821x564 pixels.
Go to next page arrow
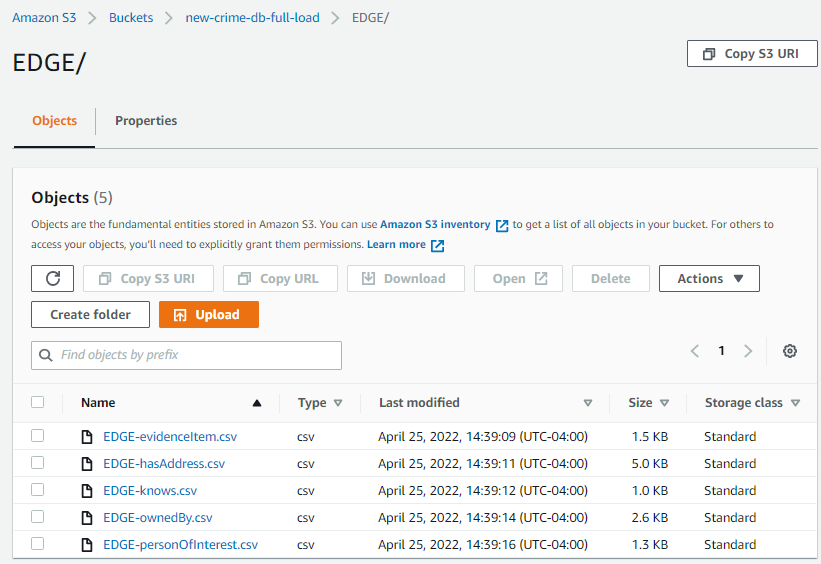[748, 351]
